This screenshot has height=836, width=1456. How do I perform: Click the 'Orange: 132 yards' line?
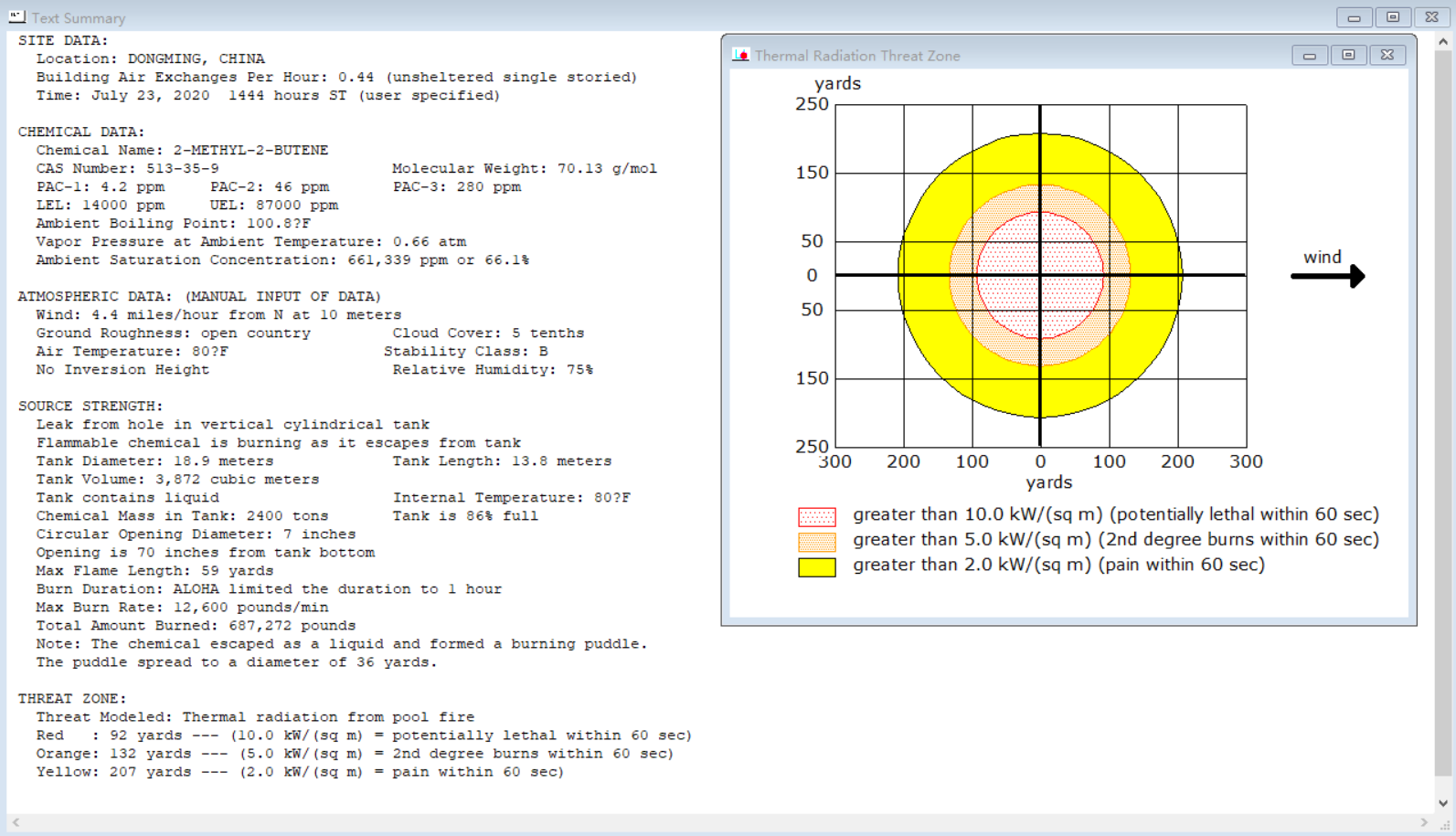355,753
